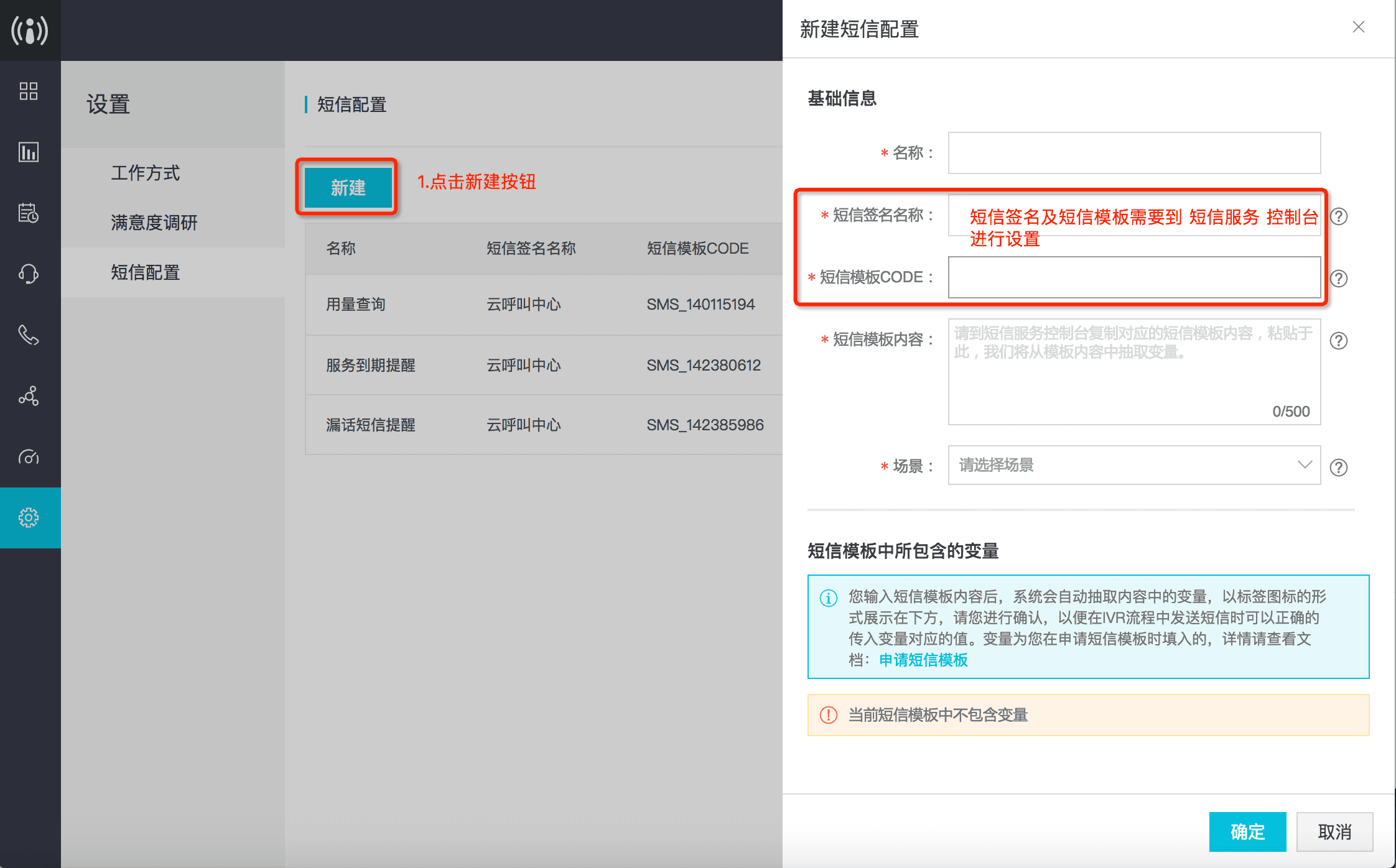Open the 申请短信模板 documentation link
Image resolution: width=1396 pixels, height=868 pixels.
click(x=923, y=660)
